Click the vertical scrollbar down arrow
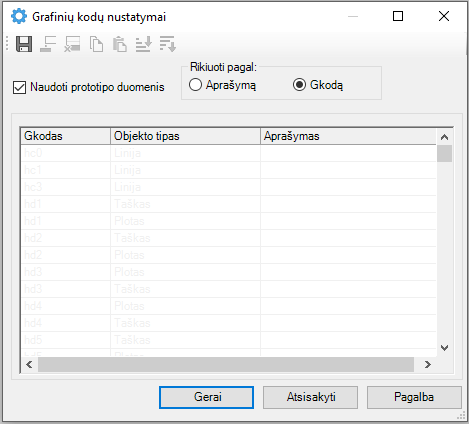469x424 pixels. click(x=444, y=348)
